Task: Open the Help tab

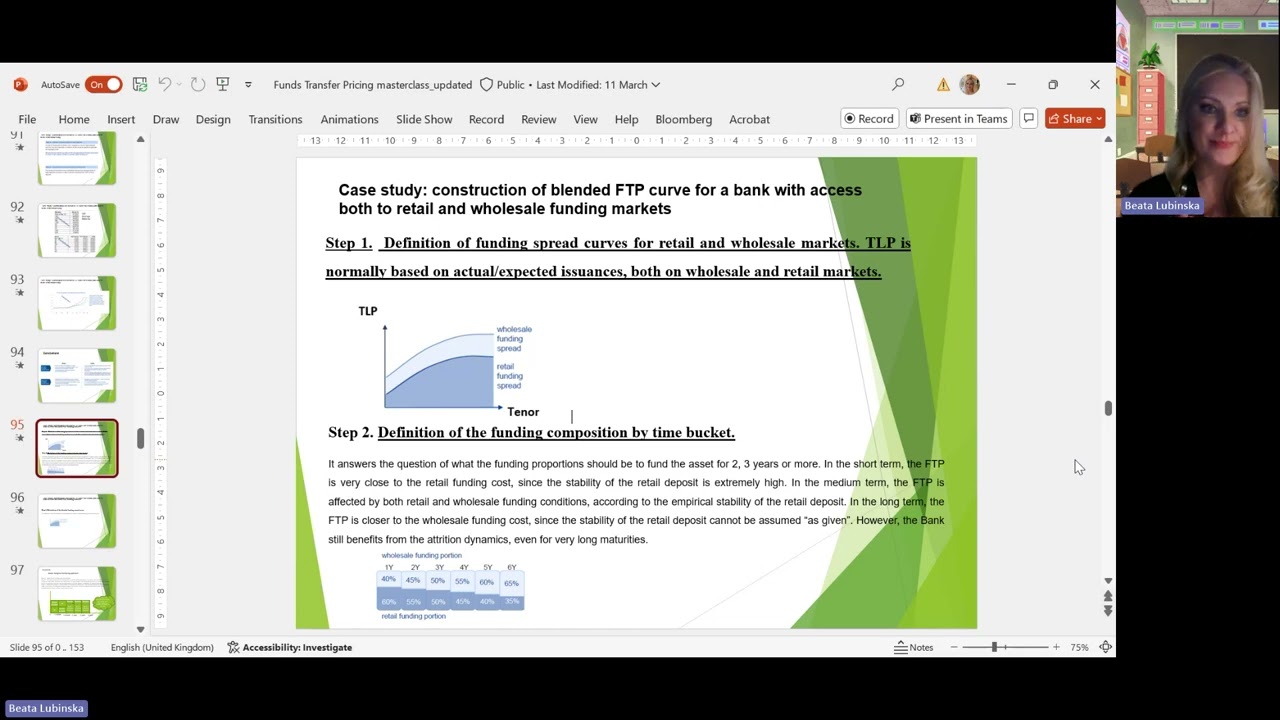Action: tap(626, 119)
